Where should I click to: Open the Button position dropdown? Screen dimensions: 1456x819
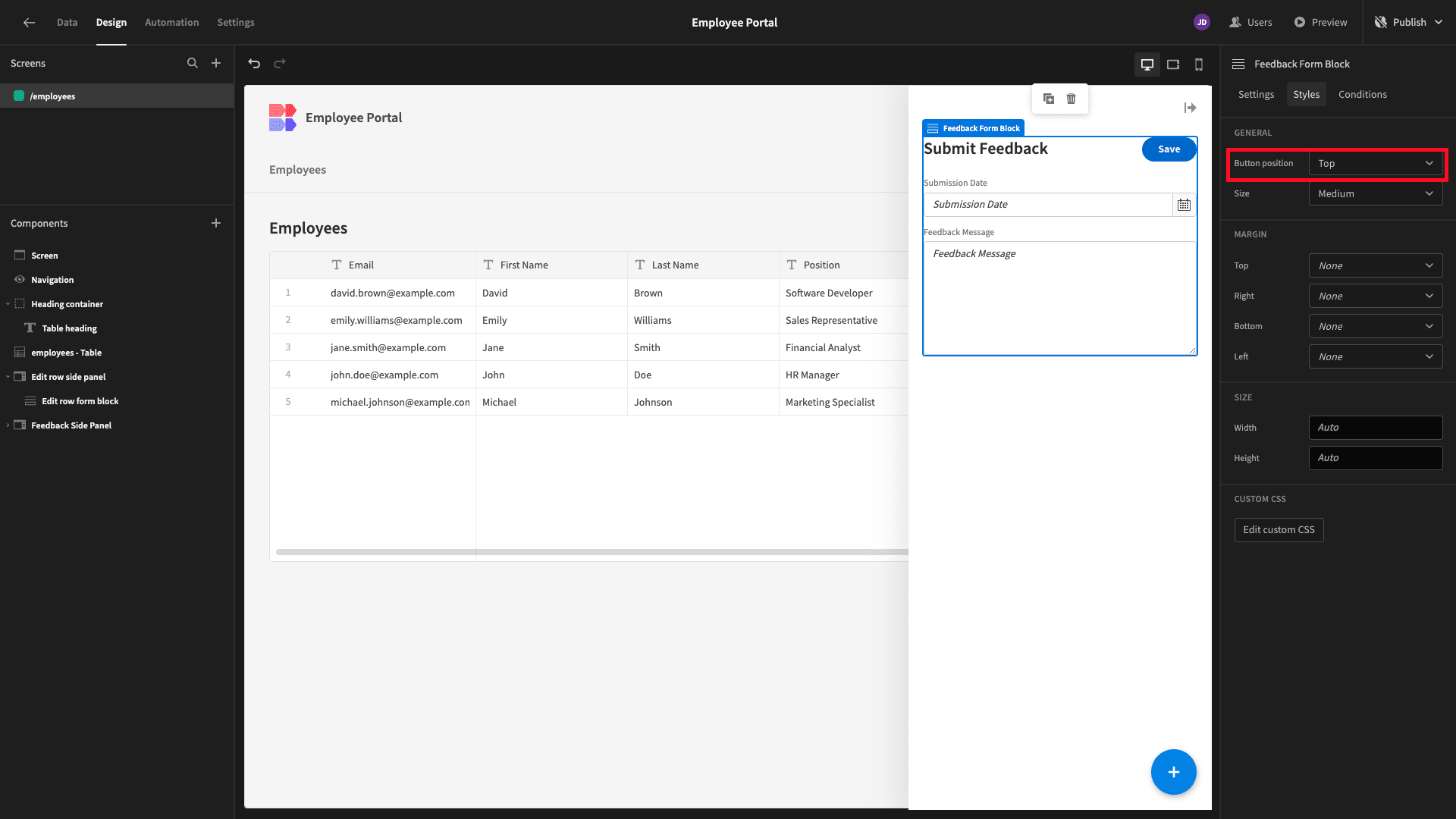click(x=1376, y=164)
